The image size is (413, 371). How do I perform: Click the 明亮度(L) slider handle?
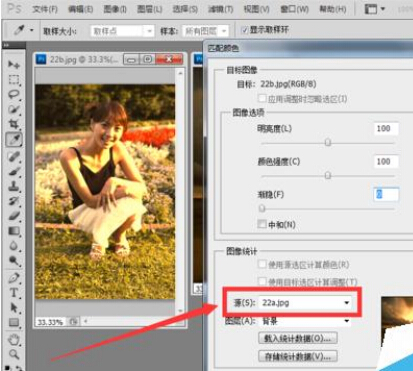point(328,142)
